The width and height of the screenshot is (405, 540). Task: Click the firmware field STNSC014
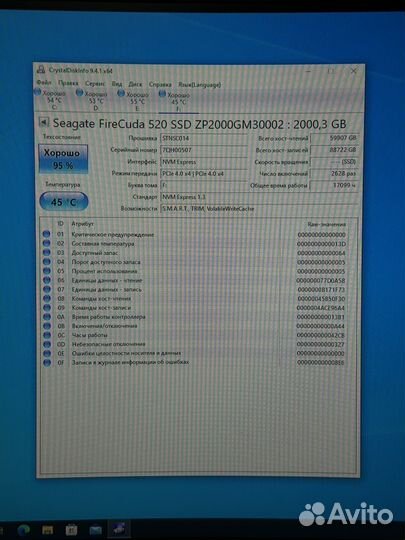204,138
